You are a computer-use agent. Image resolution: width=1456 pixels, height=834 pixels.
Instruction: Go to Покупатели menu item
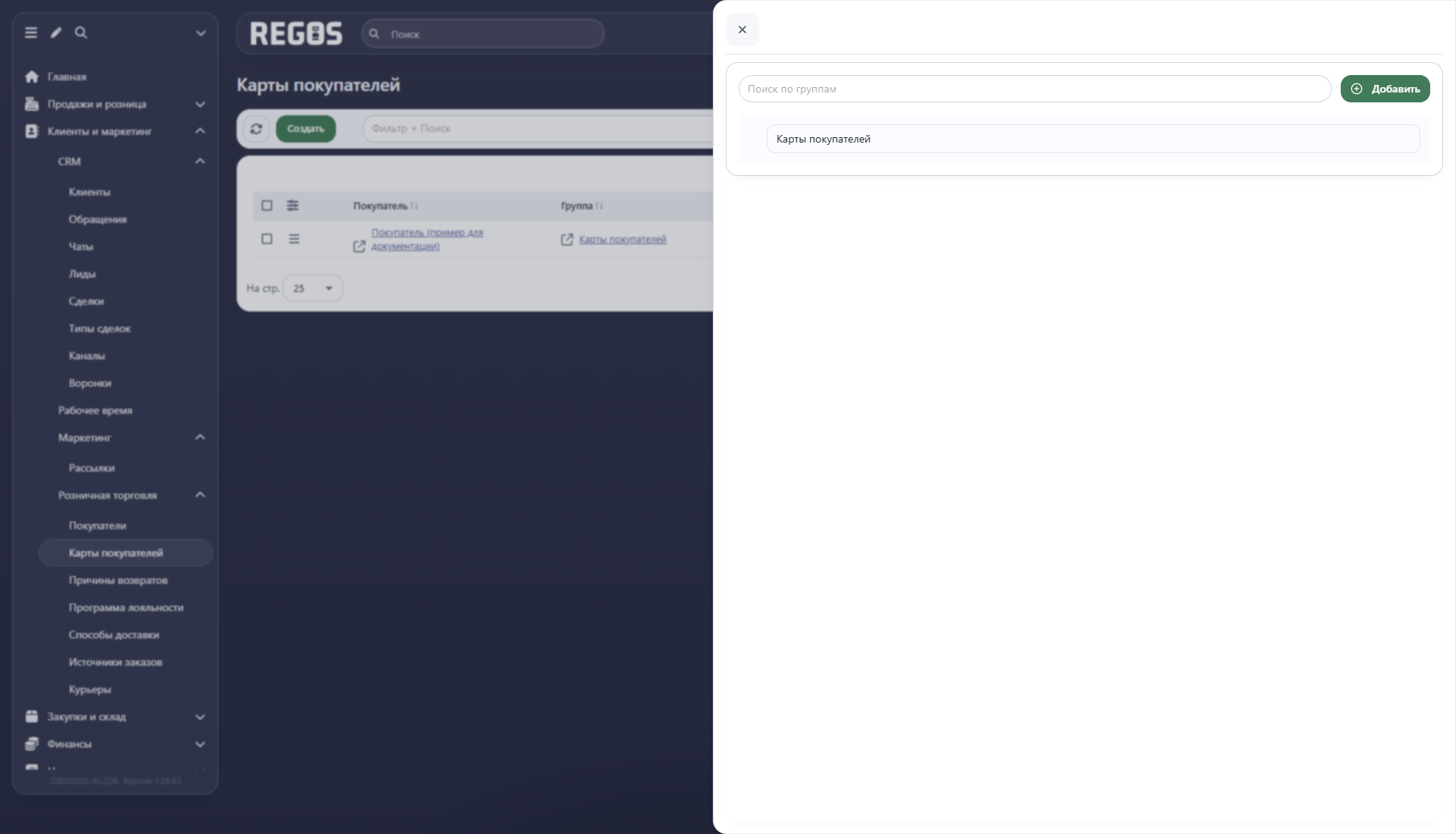coord(97,525)
